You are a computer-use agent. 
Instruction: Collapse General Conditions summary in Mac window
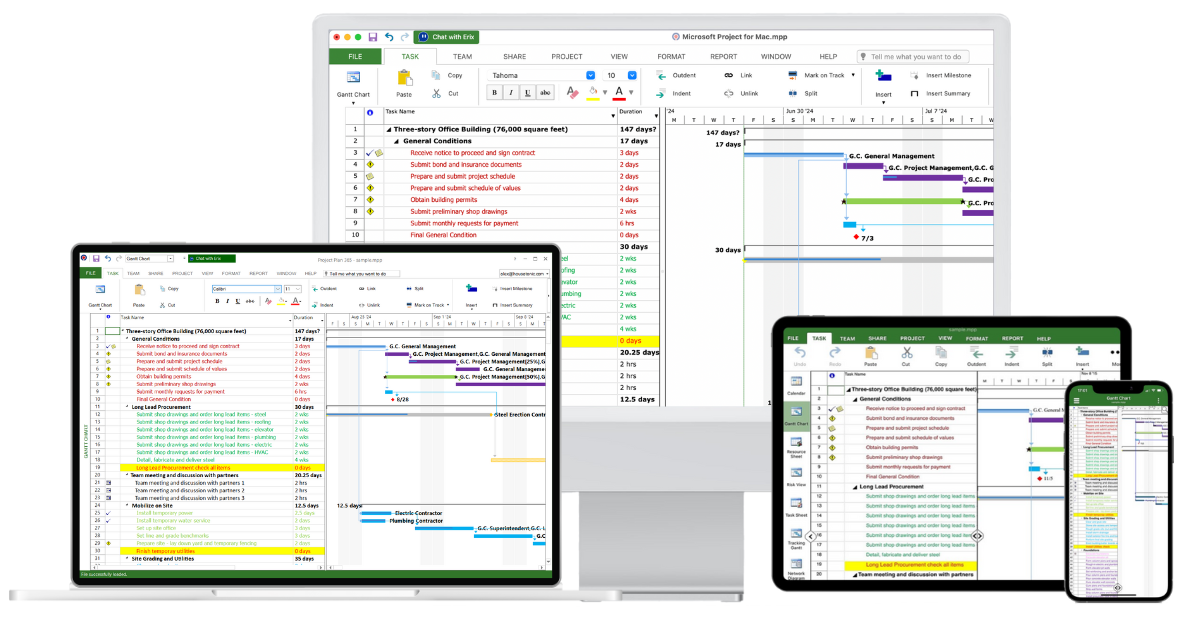[x=397, y=141]
